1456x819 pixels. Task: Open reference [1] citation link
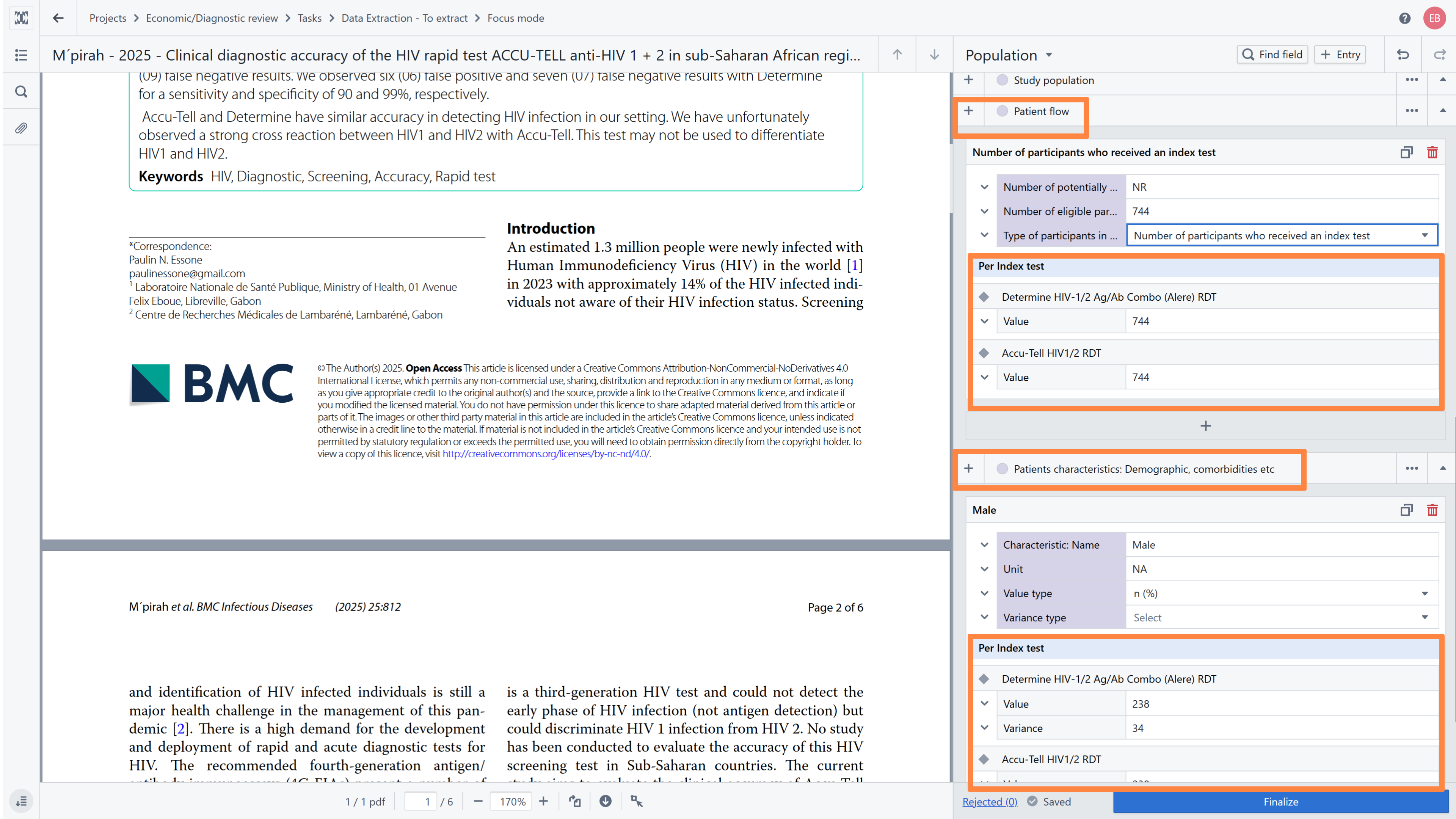(x=854, y=265)
